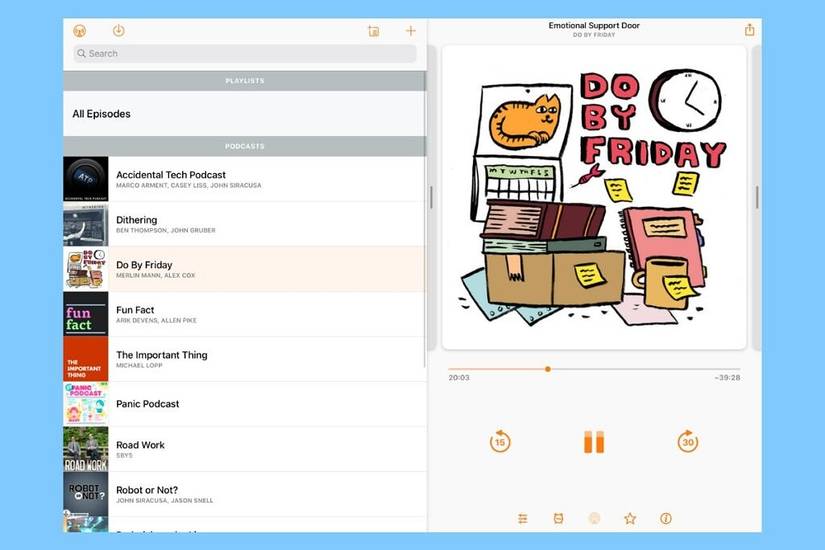Open playback effects sliders icon
This screenshot has width=825, height=550.
pos(522,518)
